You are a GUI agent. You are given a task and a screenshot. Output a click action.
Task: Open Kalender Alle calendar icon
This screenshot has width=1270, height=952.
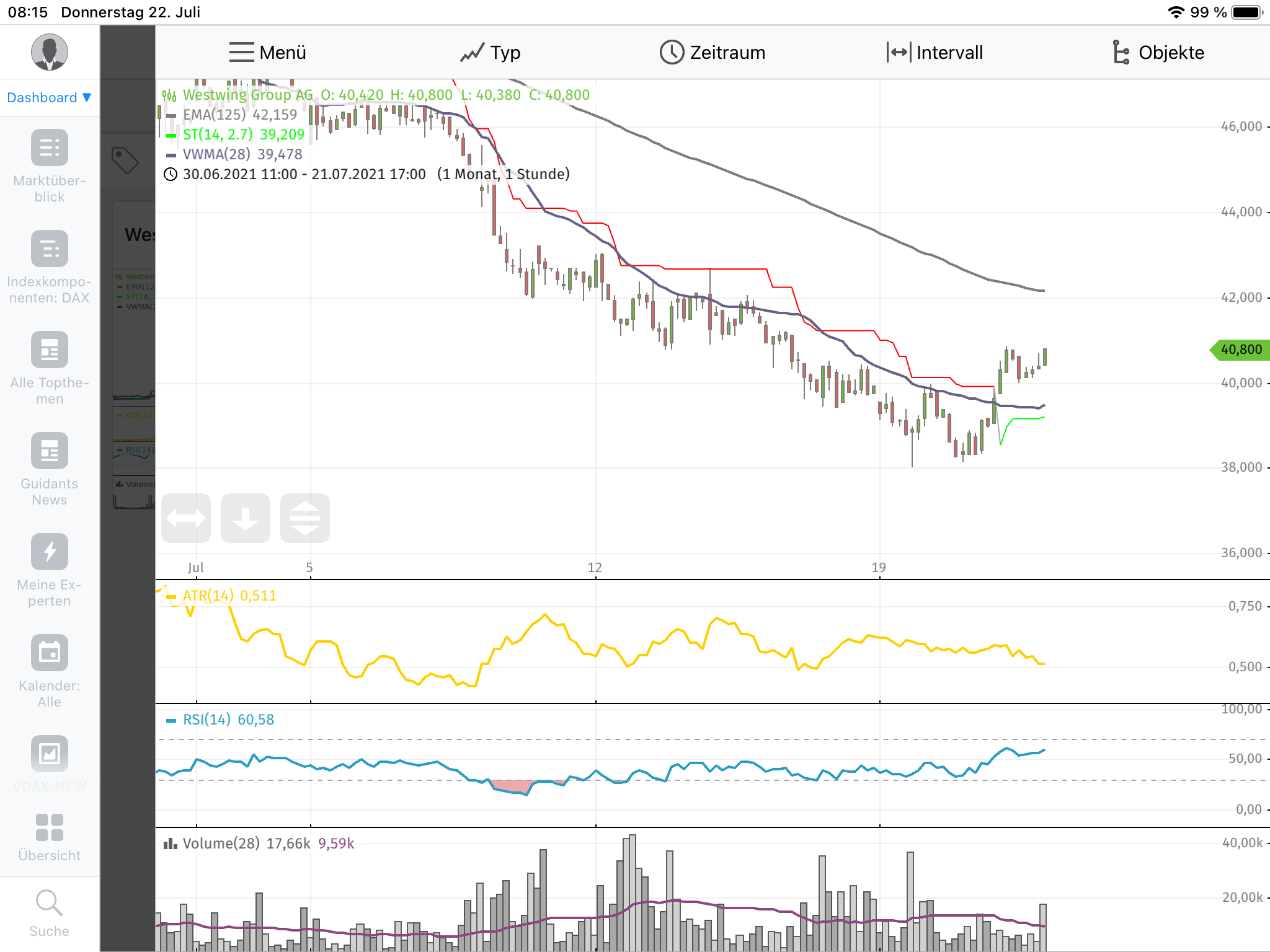pyautogui.click(x=50, y=653)
